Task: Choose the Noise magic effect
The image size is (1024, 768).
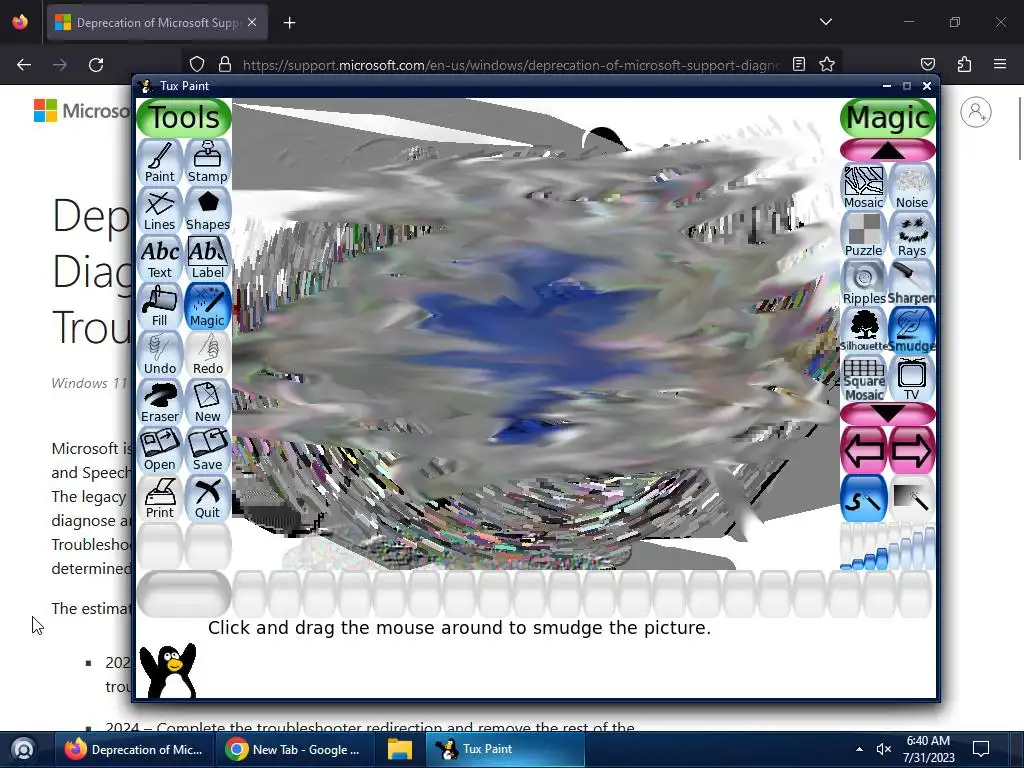Action: point(912,187)
